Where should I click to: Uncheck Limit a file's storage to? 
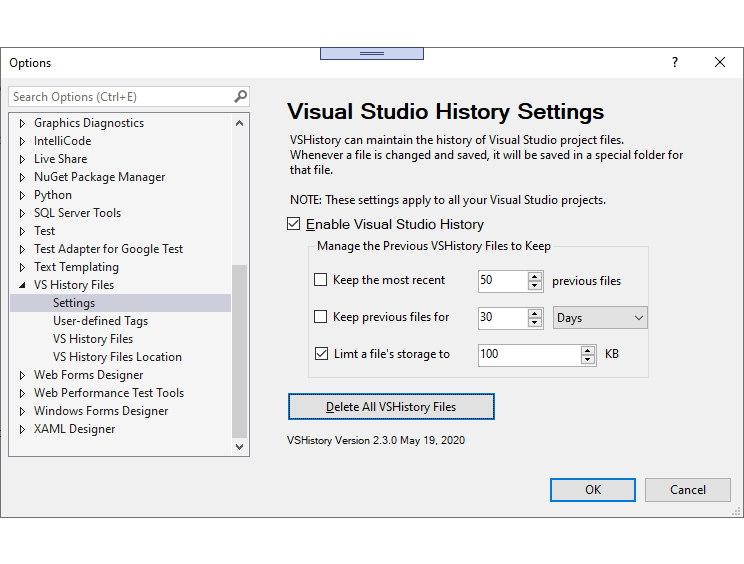click(x=321, y=353)
